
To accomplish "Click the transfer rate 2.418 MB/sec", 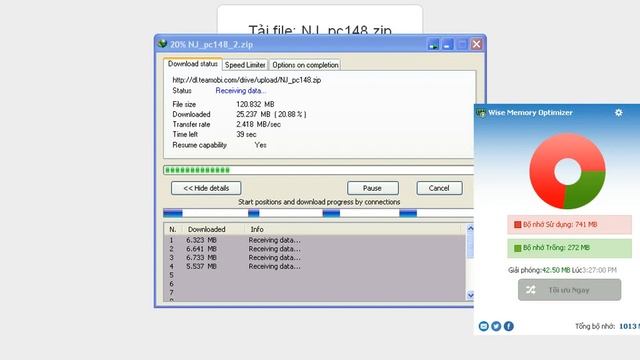I will pyautogui.click(x=258, y=124).
